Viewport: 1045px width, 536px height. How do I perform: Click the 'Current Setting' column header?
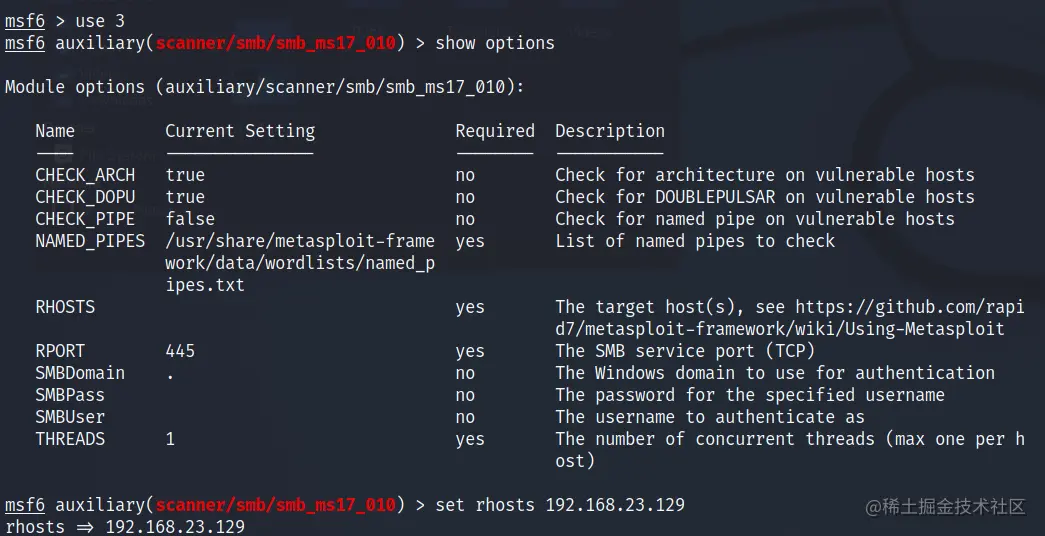240,131
